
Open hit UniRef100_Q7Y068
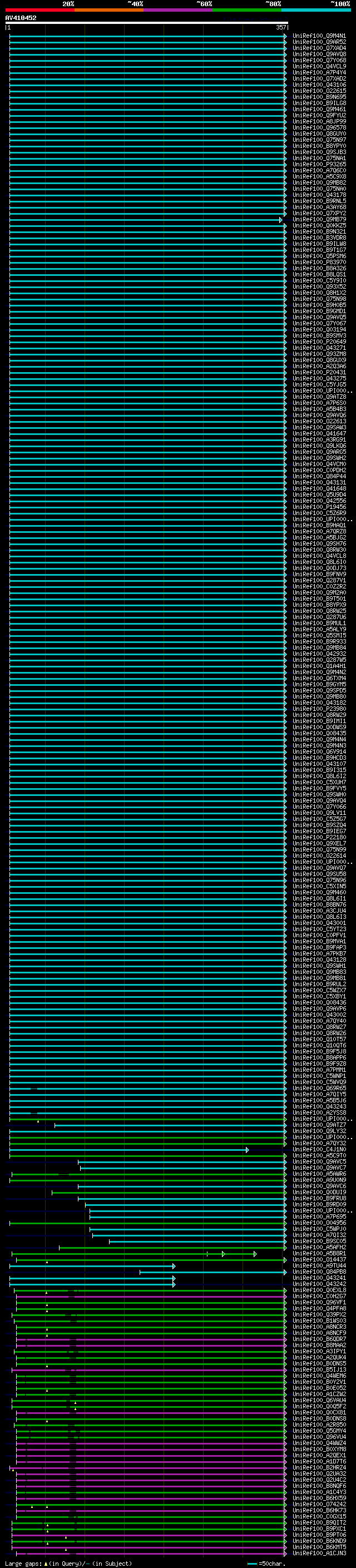click(x=319, y=60)
